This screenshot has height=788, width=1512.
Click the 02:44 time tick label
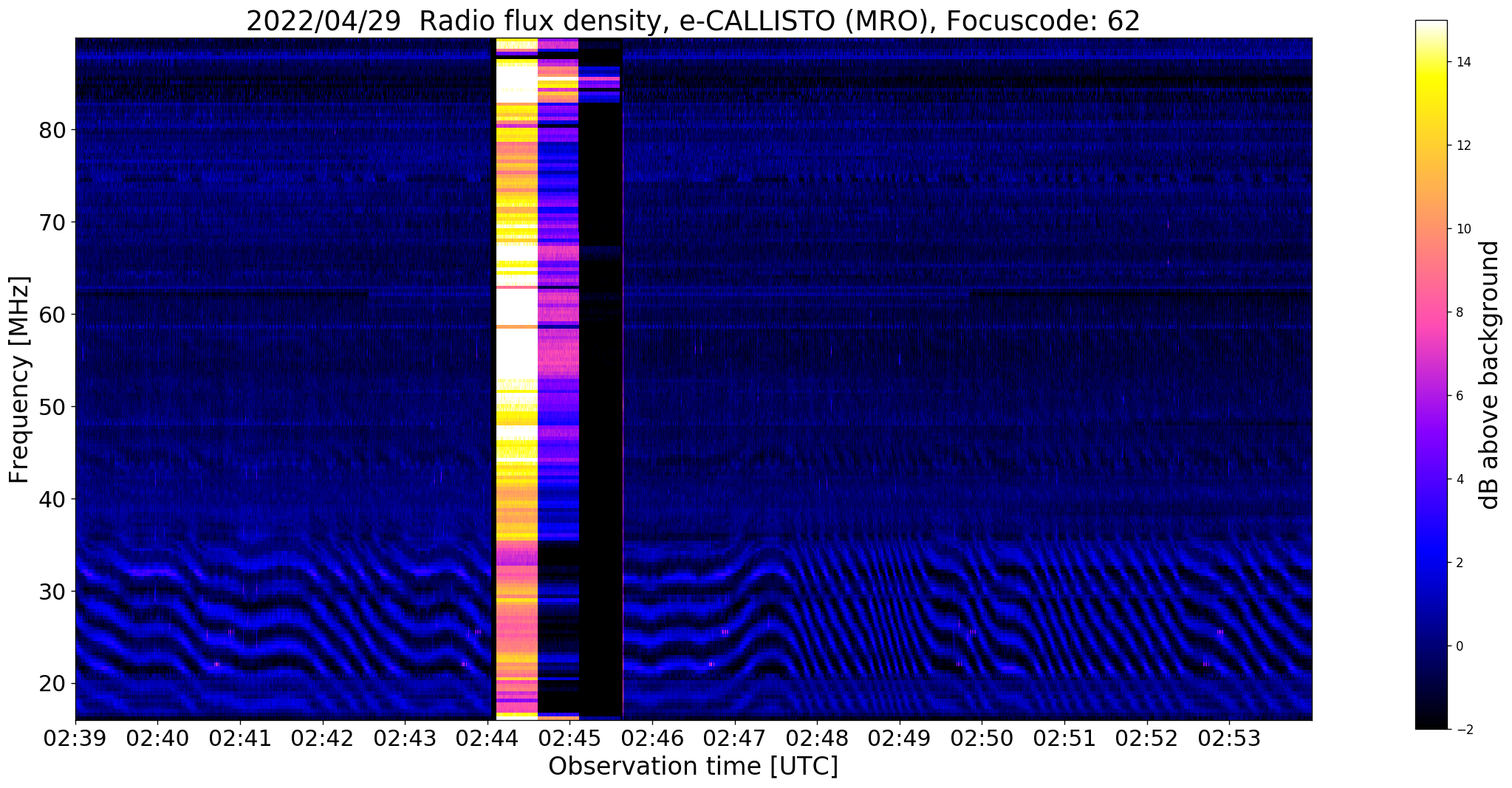pos(488,738)
